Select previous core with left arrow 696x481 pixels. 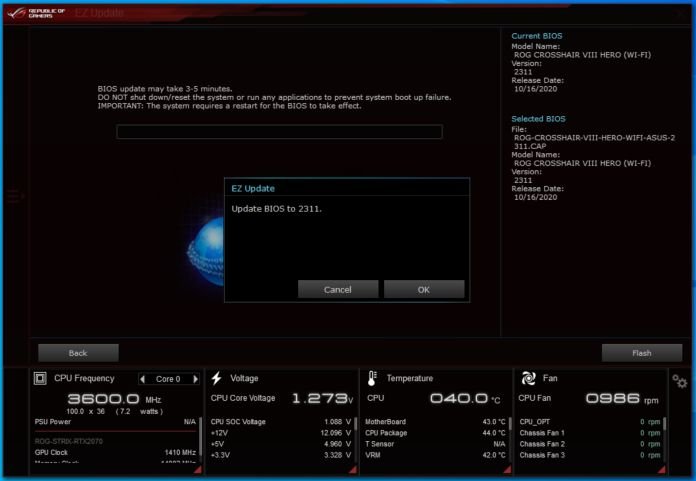click(142, 379)
